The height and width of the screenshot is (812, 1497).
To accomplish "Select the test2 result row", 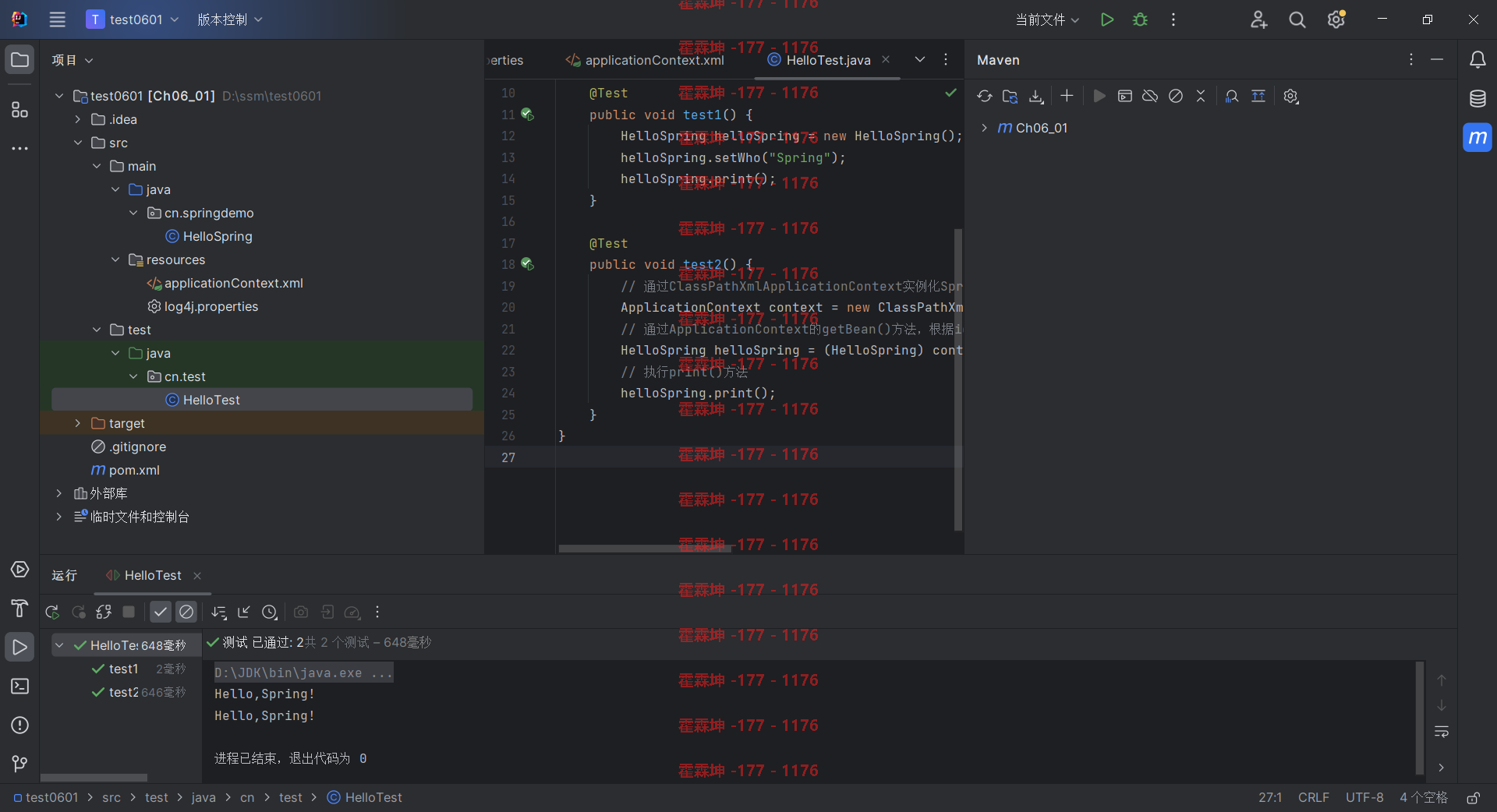I will point(127,692).
